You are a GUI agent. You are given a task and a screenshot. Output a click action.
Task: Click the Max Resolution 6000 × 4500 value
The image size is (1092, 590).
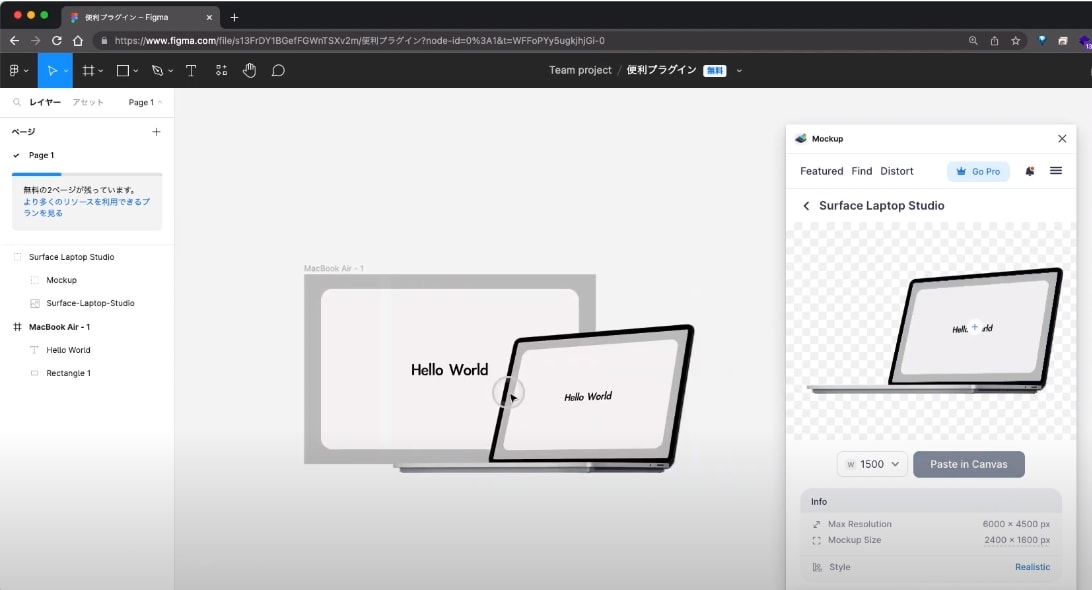(x=1016, y=524)
